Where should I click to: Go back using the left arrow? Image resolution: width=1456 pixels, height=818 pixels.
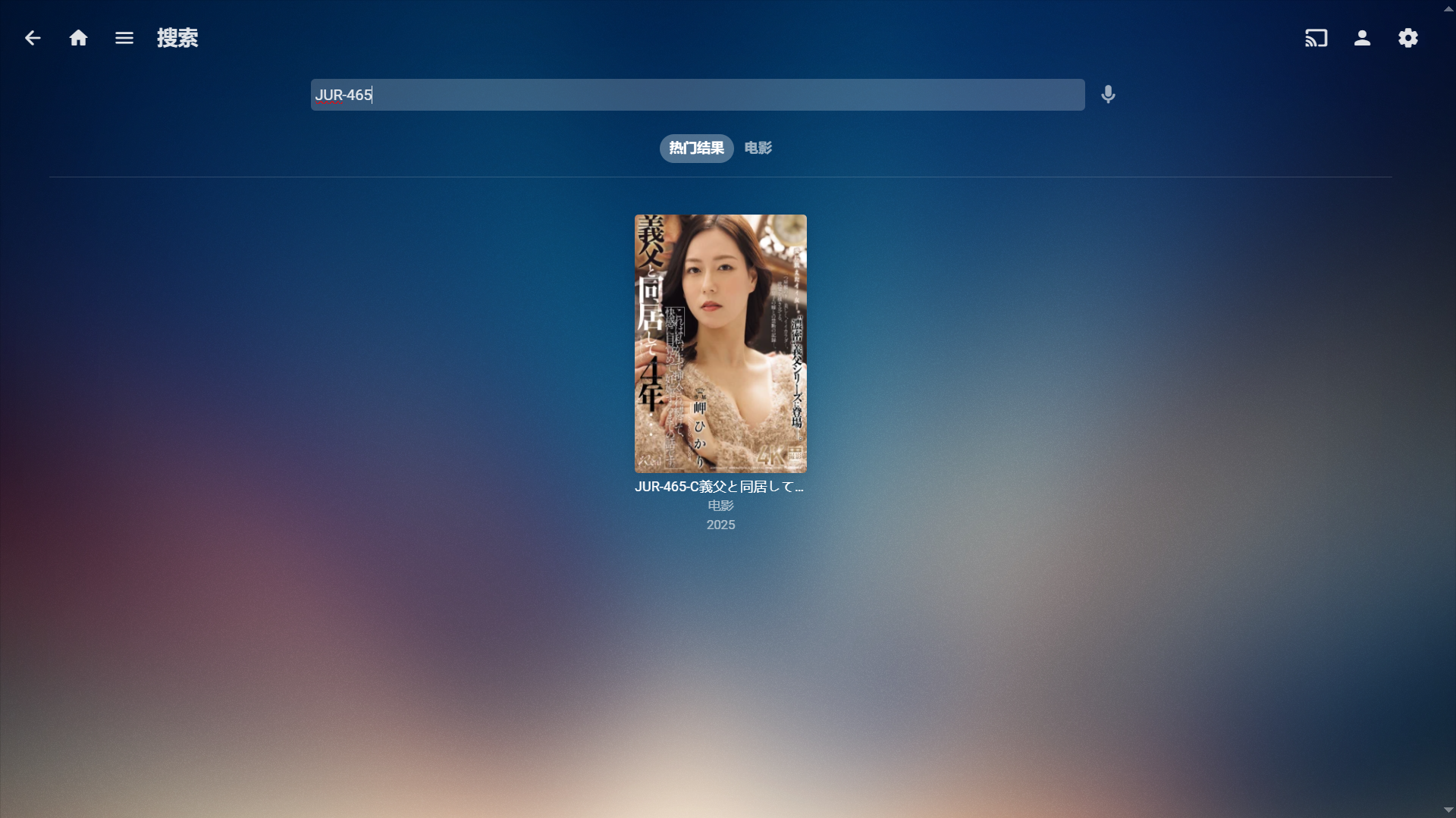click(x=32, y=38)
